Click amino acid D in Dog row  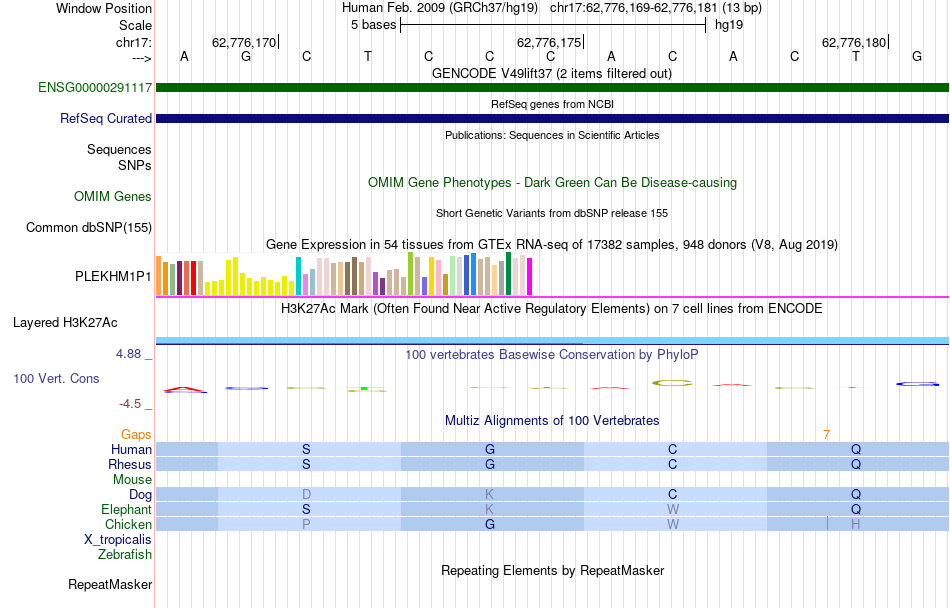click(306, 495)
